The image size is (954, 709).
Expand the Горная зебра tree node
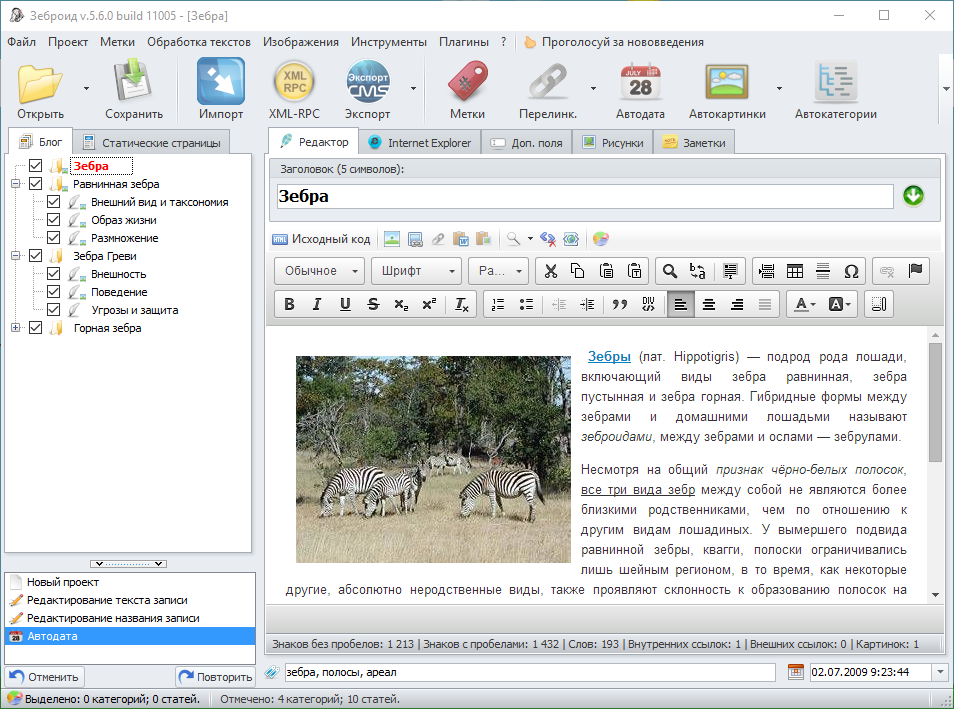(x=16, y=328)
